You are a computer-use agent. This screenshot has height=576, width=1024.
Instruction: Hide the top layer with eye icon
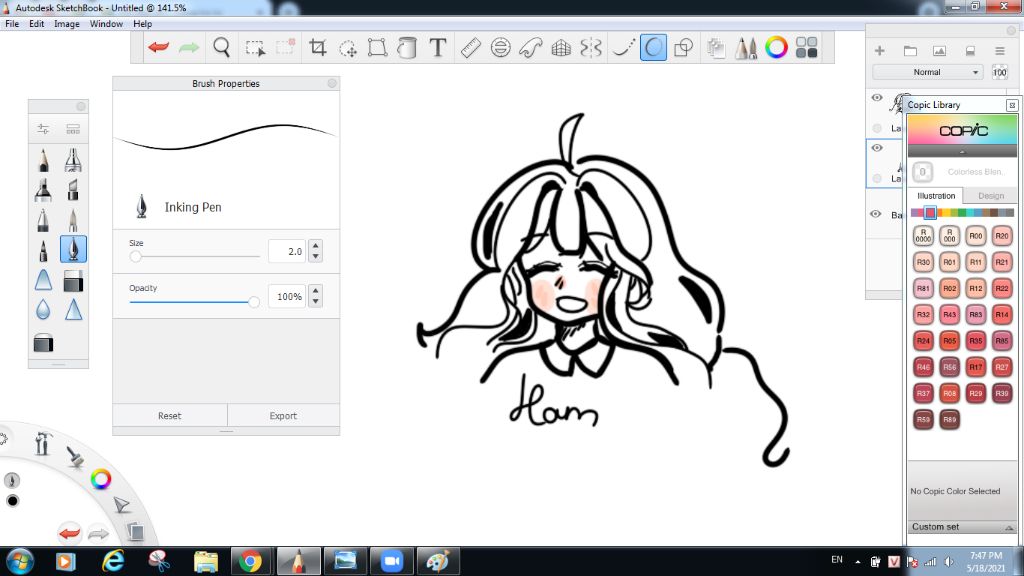pos(877,98)
